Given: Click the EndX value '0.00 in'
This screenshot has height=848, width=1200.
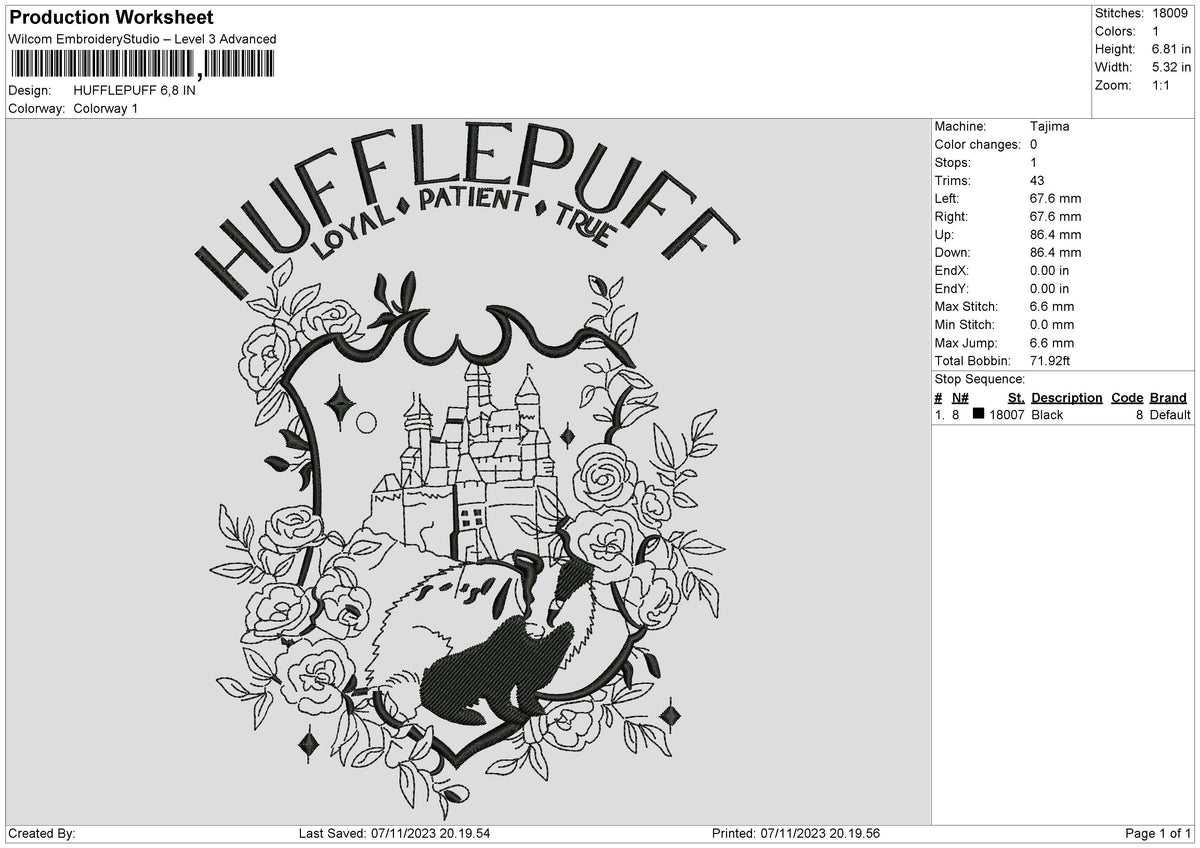Looking at the screenshot, I should click(1049, 270).
